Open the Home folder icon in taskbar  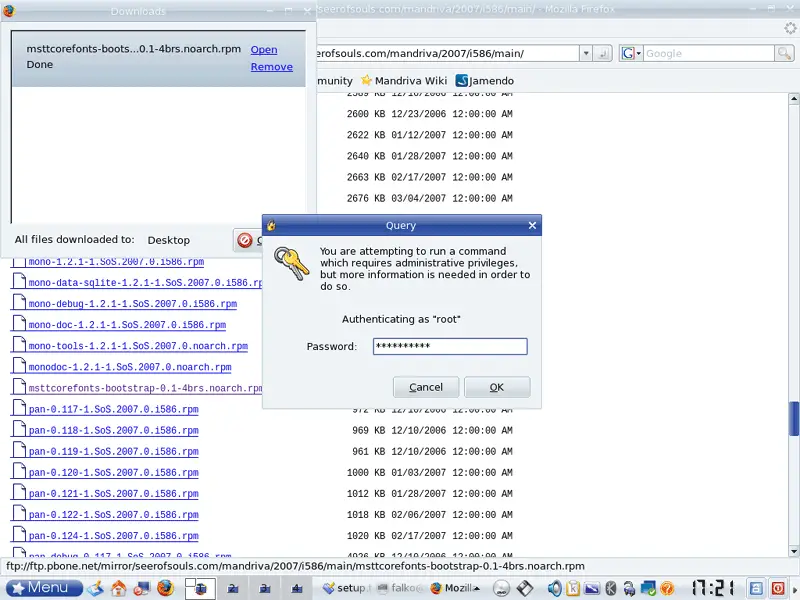[x=118, y=588]
